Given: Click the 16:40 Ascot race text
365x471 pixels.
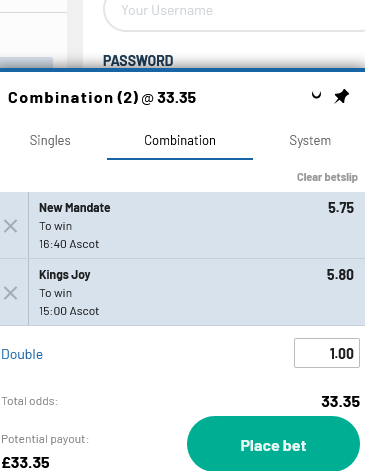Looking at the screenshot, I should (x=69, y=244).
